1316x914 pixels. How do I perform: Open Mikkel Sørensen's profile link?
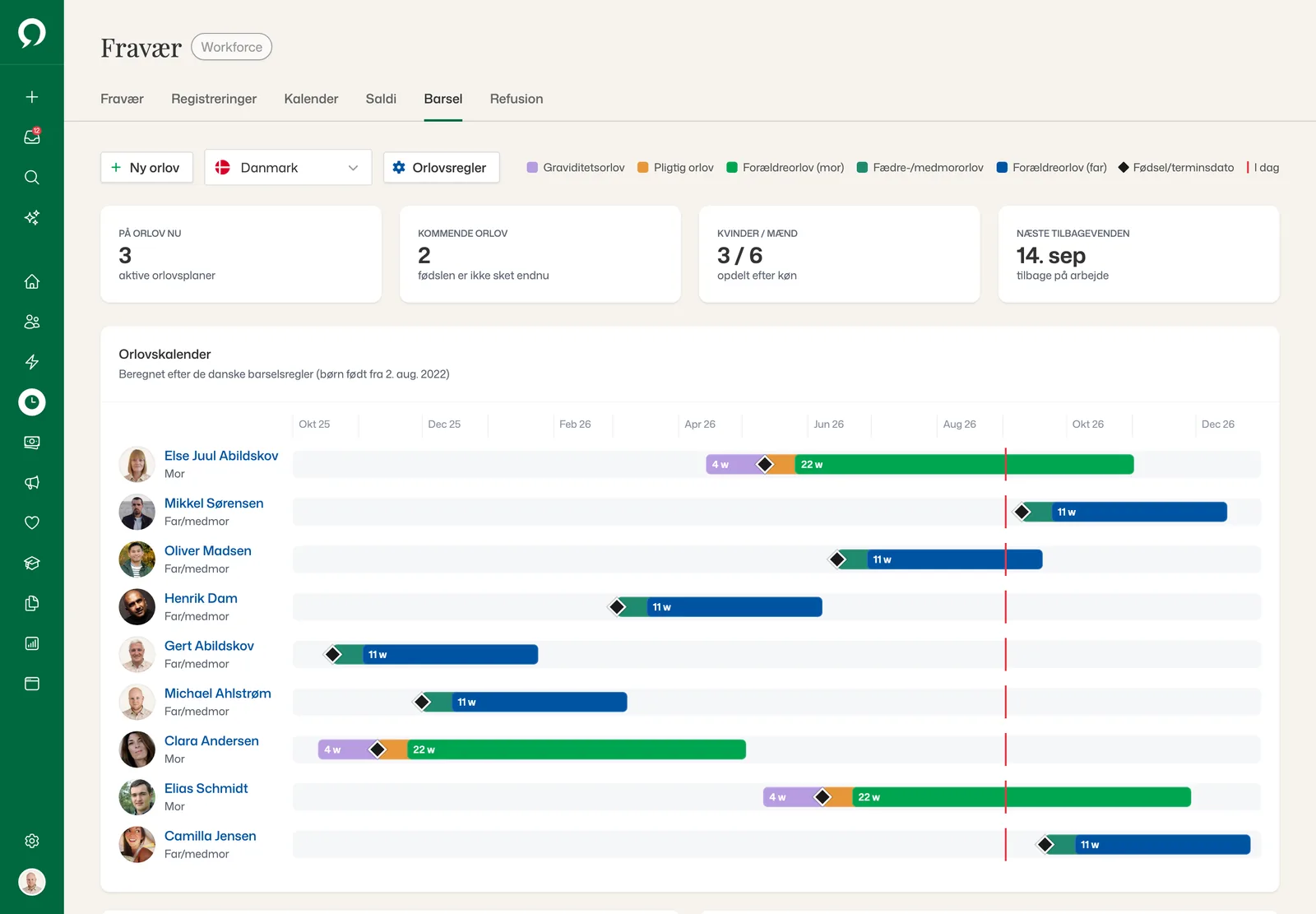click(x=214, y=503)
